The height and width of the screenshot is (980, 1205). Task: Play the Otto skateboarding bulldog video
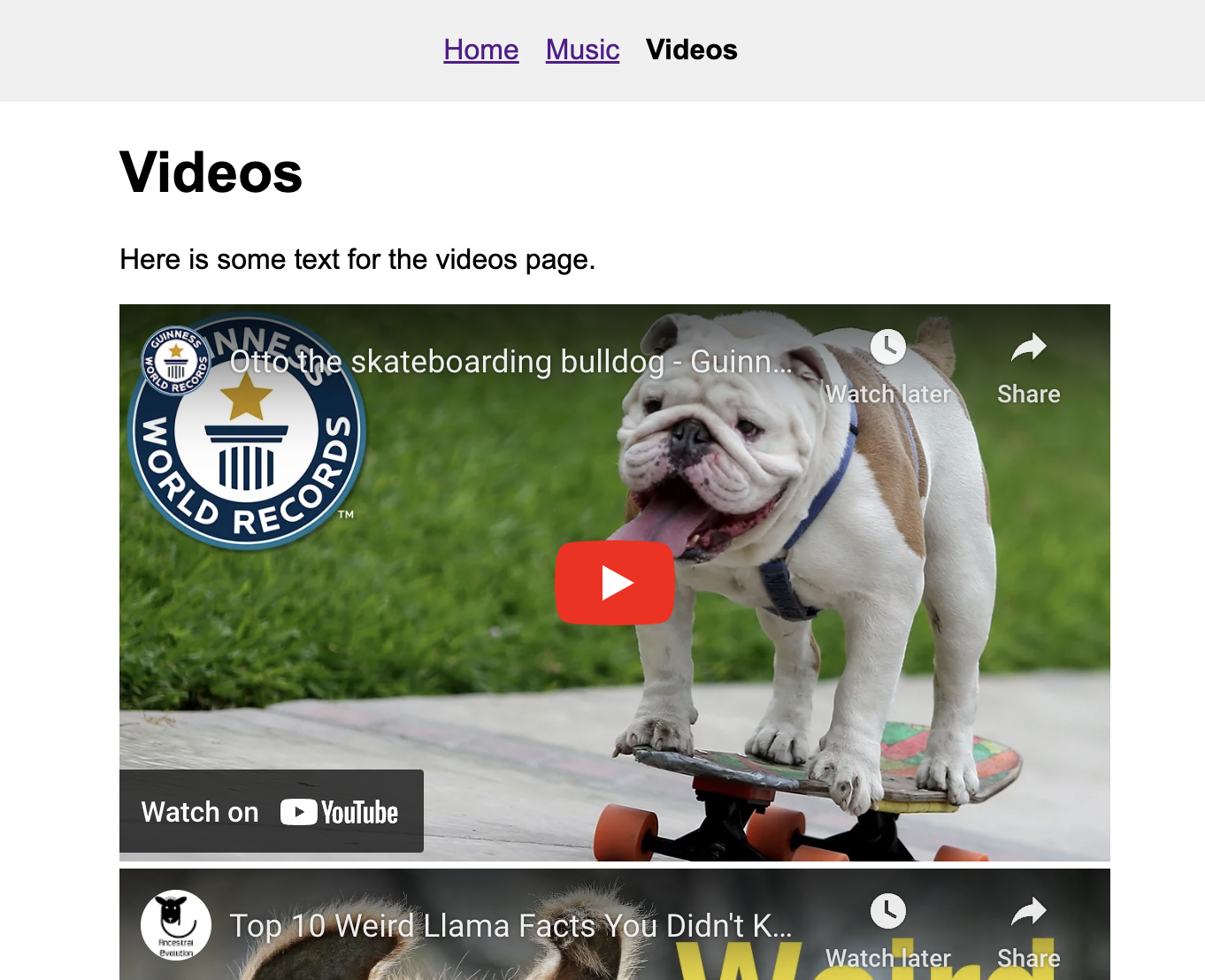[x=615, y=583]
